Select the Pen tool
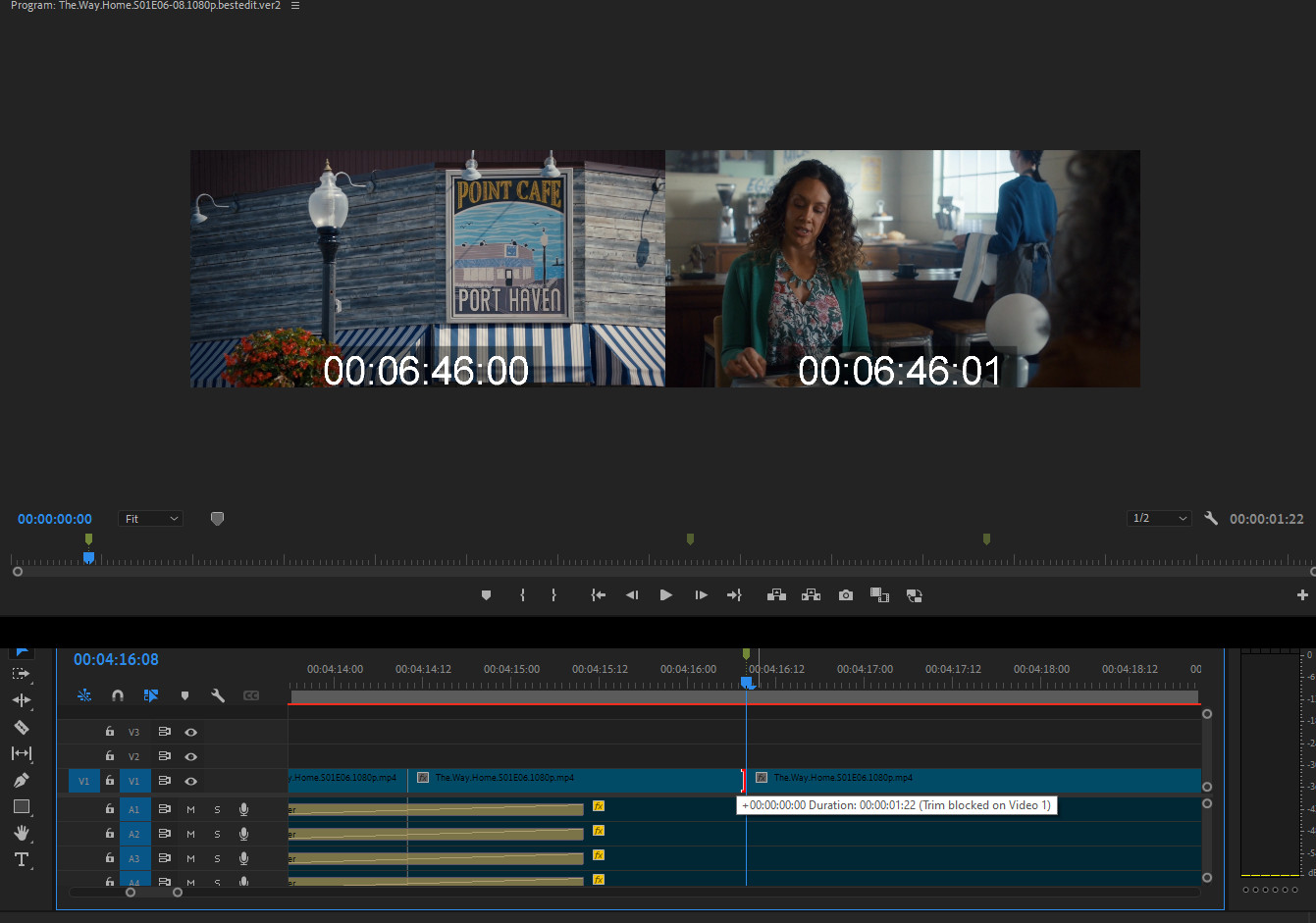 [21, 780]
